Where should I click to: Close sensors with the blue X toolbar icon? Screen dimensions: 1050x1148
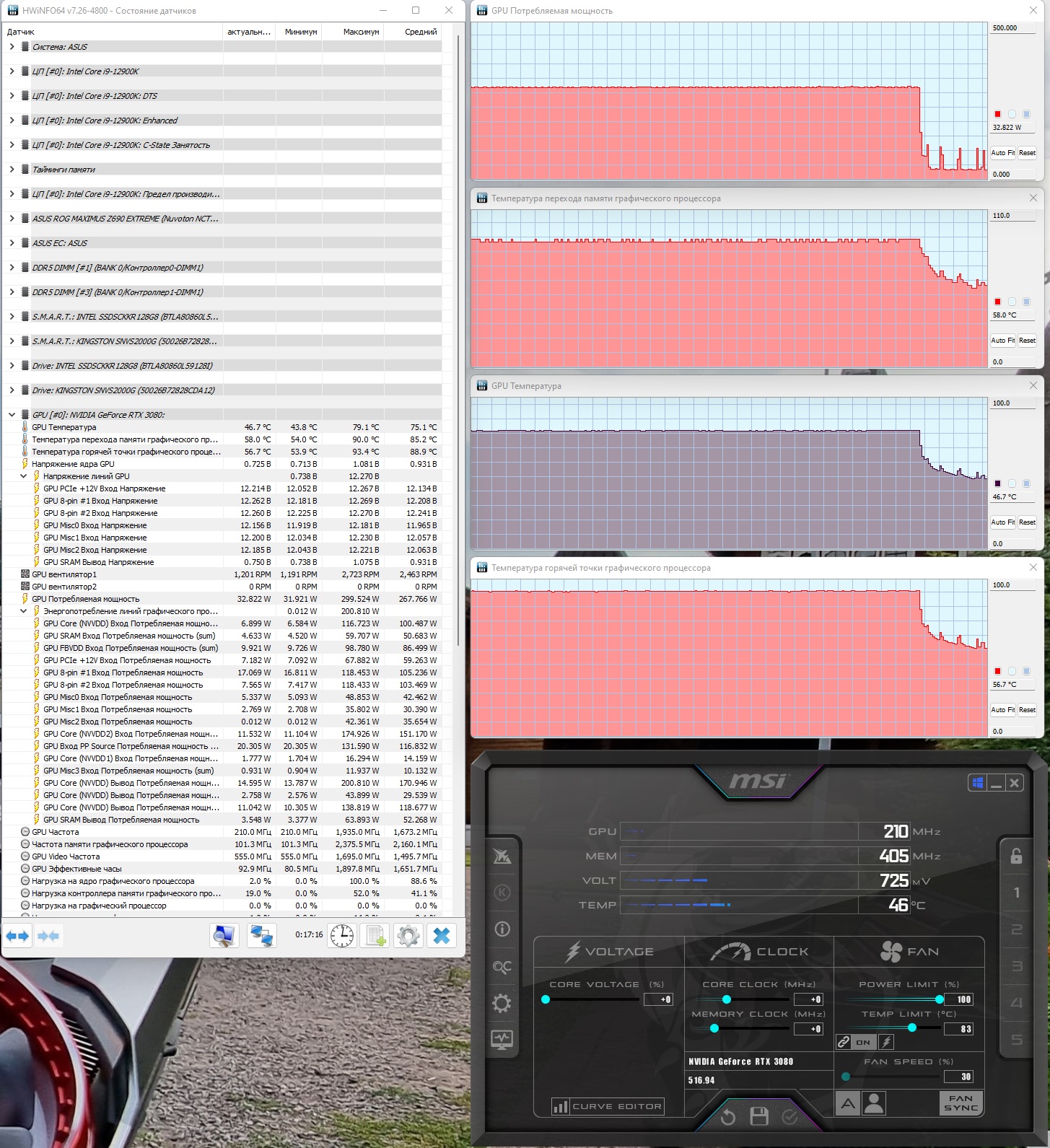tap(442, 936)
